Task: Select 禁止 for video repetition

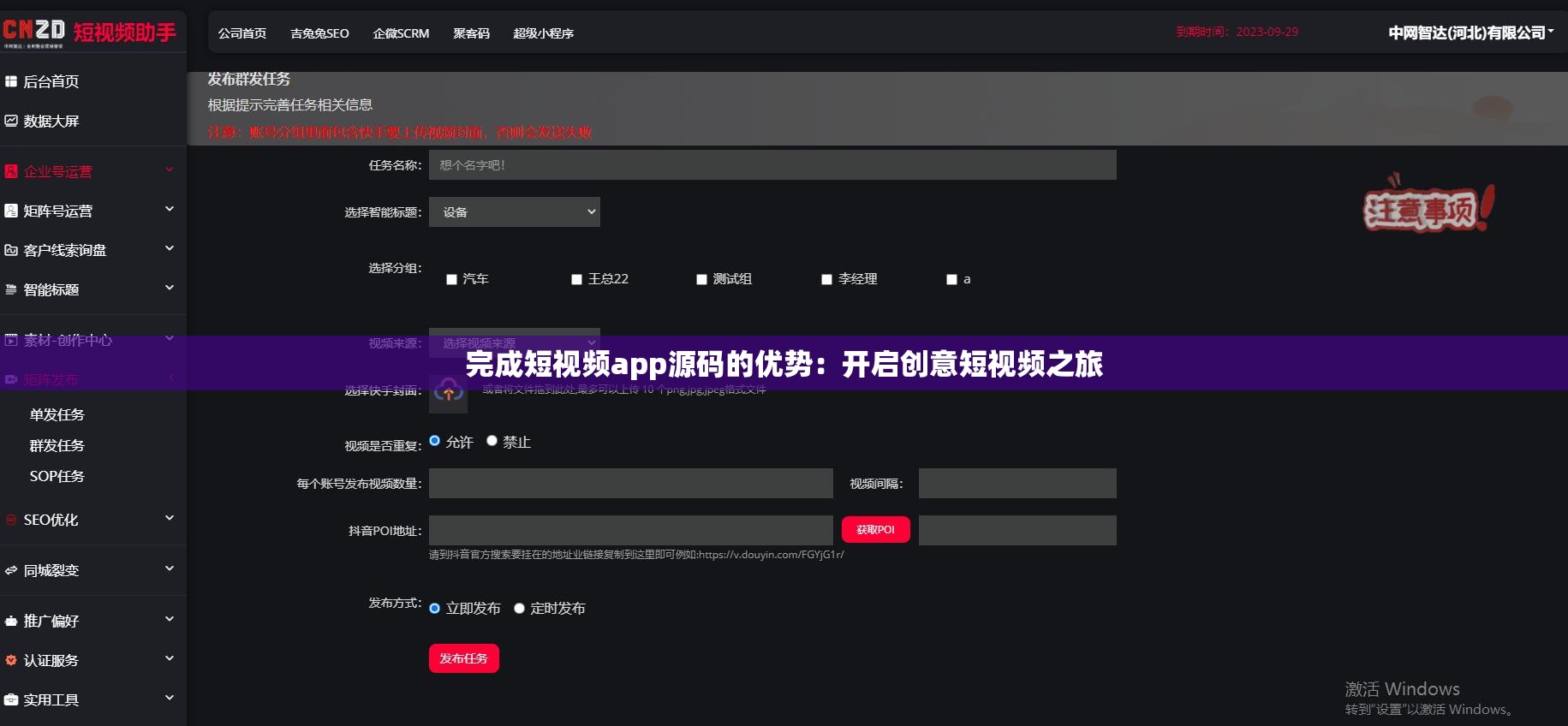Action: pyautogui.click(x=492, y=441)
